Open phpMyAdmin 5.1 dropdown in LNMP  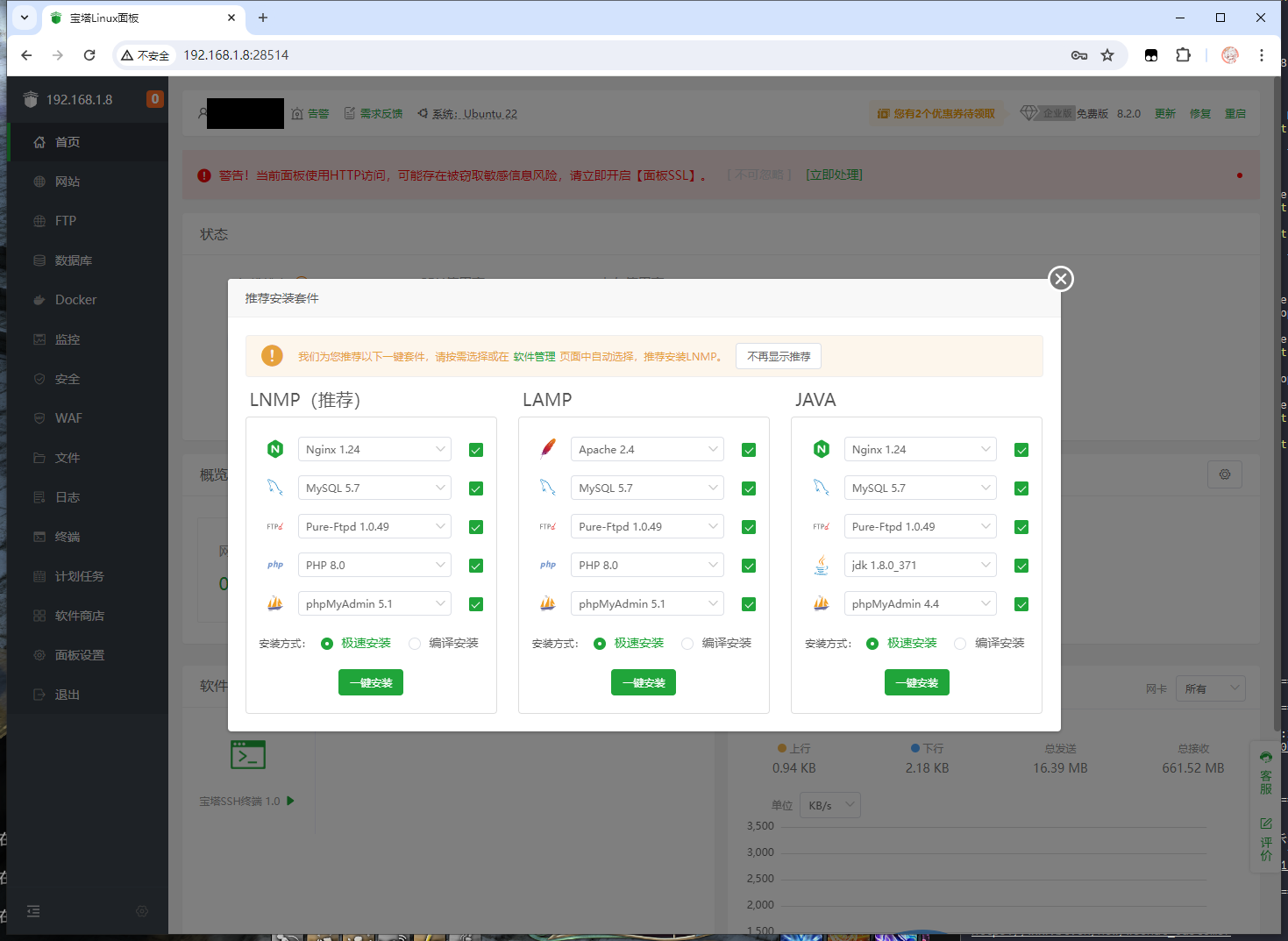374,603
